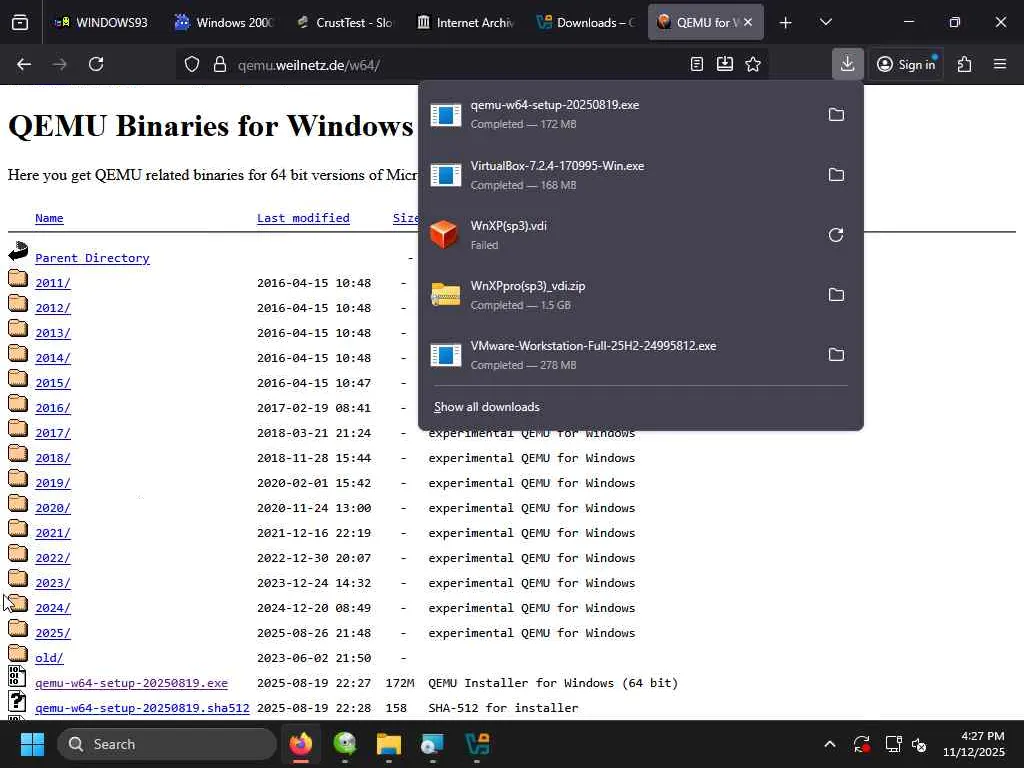Bookmark this page with the star icon
Viewport: 1024px width, 768px height.
[753, 64]
